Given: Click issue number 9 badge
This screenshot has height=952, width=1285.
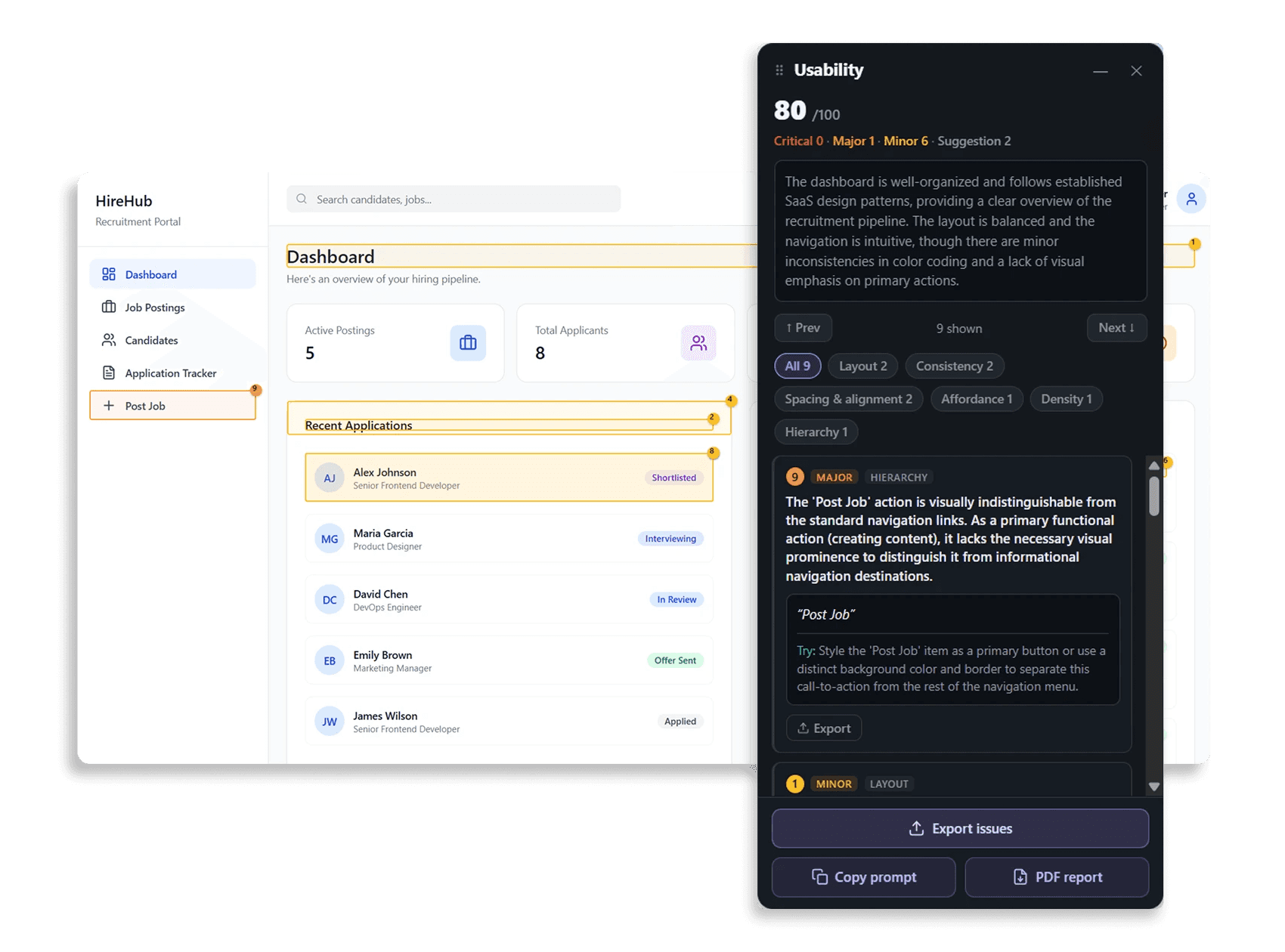Looking at the screenshot, I should [794, 478].
